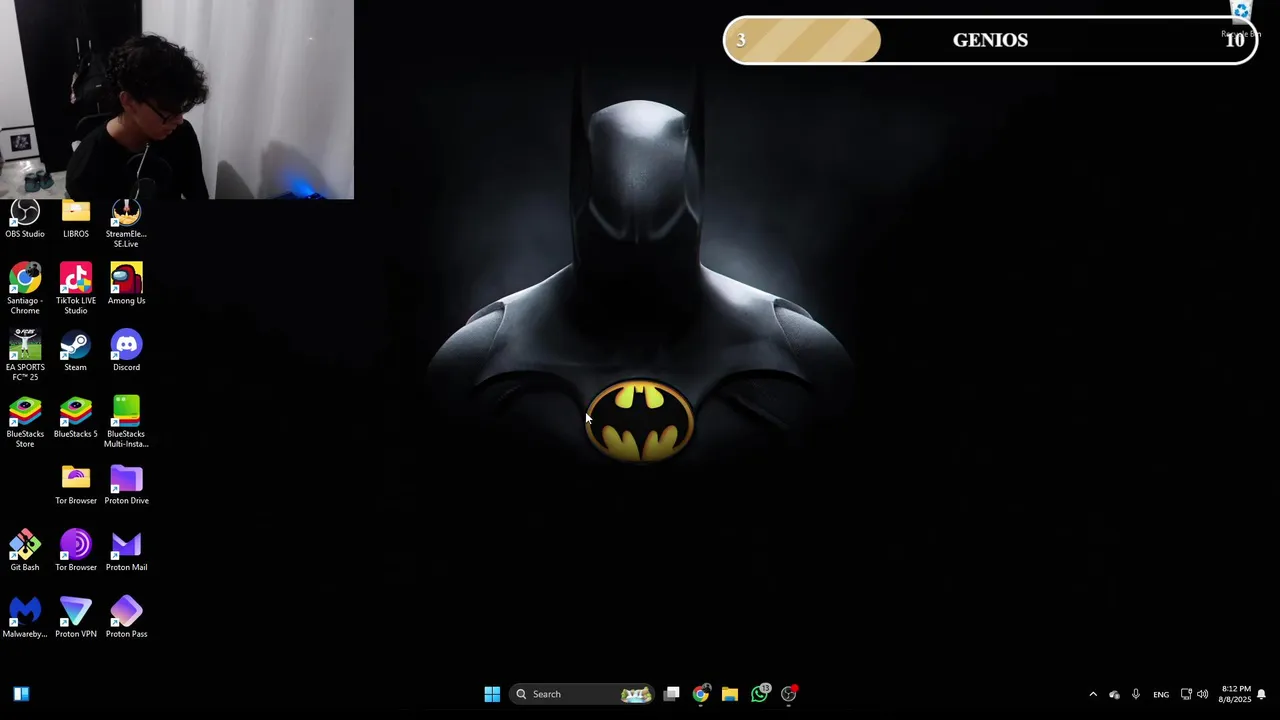The image size is (1280, 720).
Task: Open Santiago - Chrome shortcut
Action: click(25, 289)
